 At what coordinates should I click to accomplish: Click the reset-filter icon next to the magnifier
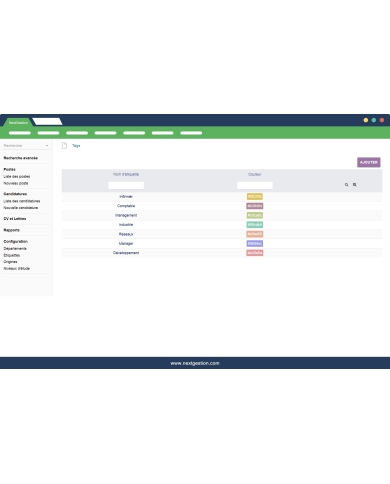pyautogui.click(x=355, y=185)
